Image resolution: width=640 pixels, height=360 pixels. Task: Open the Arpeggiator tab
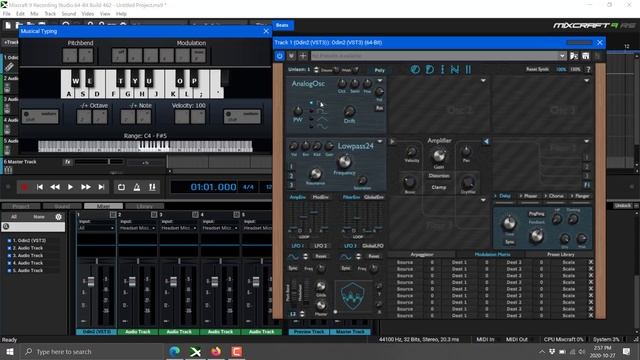tap(422, 254)
